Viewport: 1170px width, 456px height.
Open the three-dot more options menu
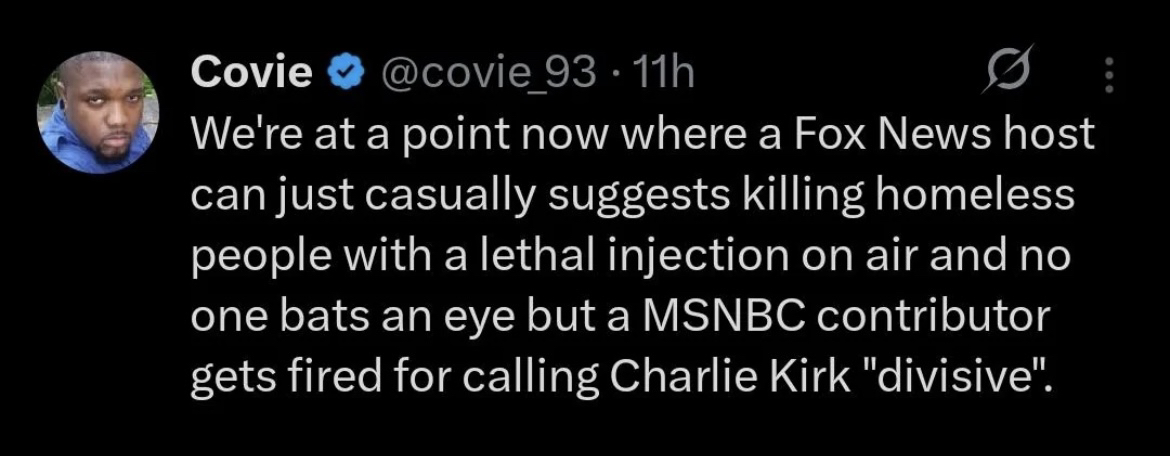point(1106,75)
